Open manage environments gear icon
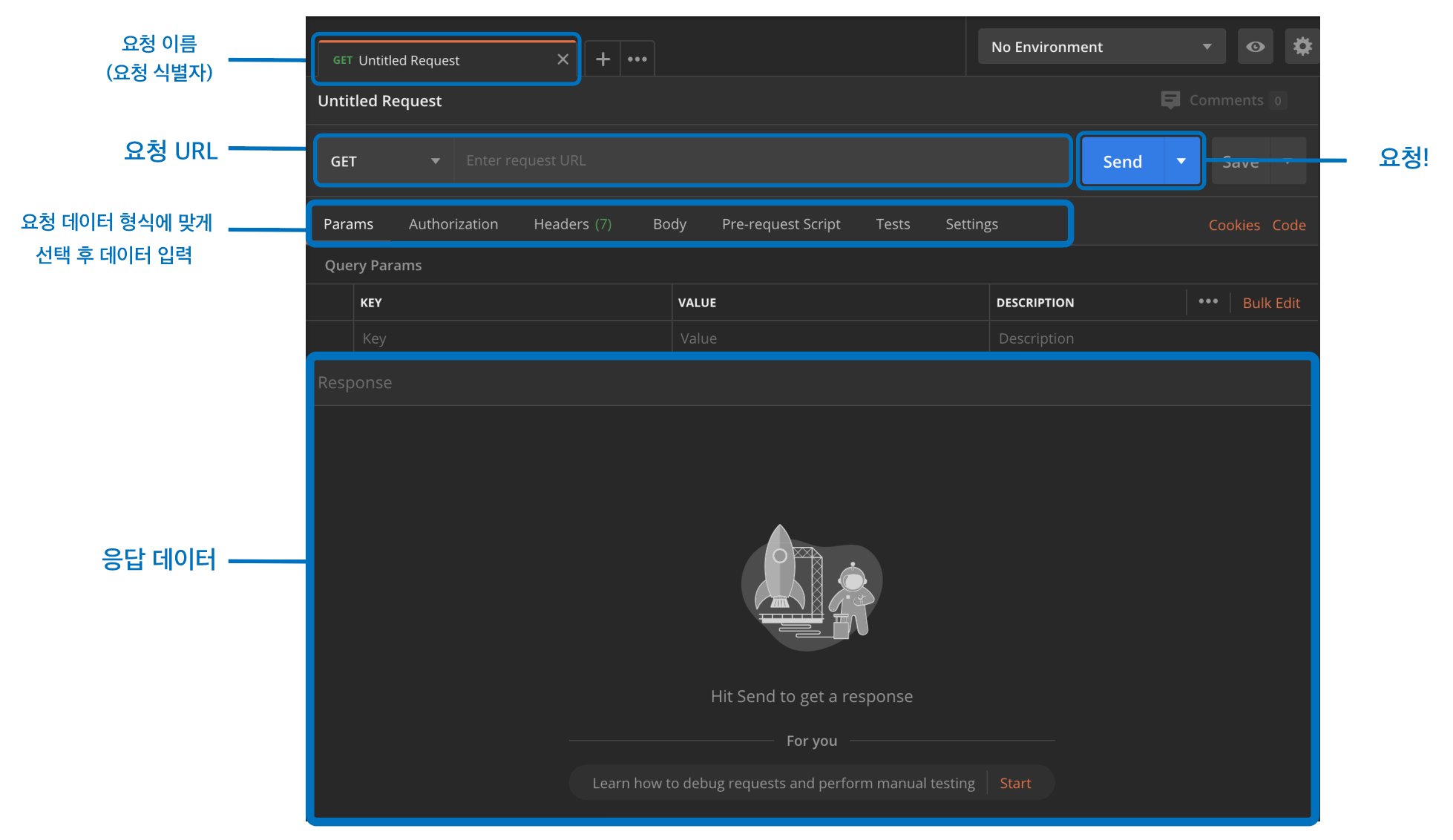 1302,47
